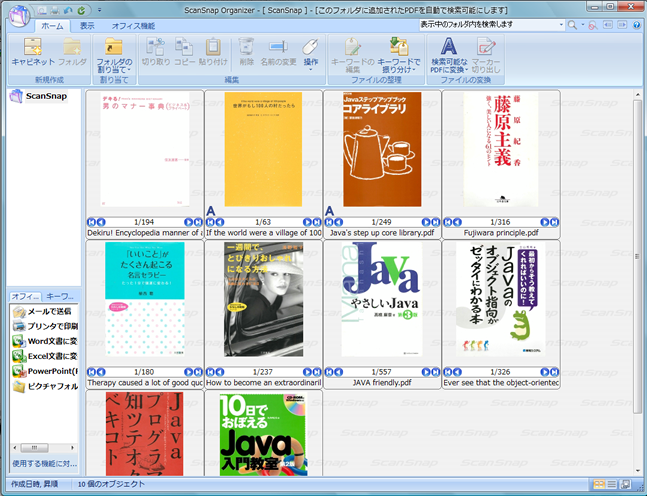Click the 使用する機能に対... link

44,463
